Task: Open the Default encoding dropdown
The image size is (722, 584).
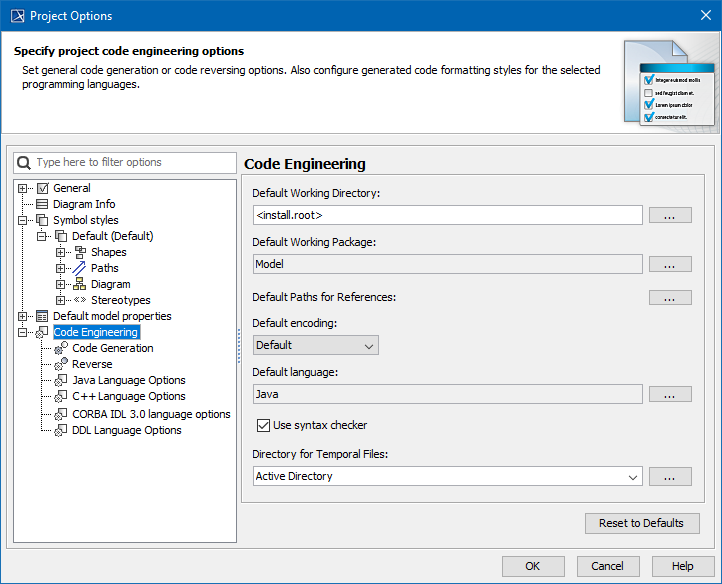Action: pyautogui.click(x=315, y=345)
